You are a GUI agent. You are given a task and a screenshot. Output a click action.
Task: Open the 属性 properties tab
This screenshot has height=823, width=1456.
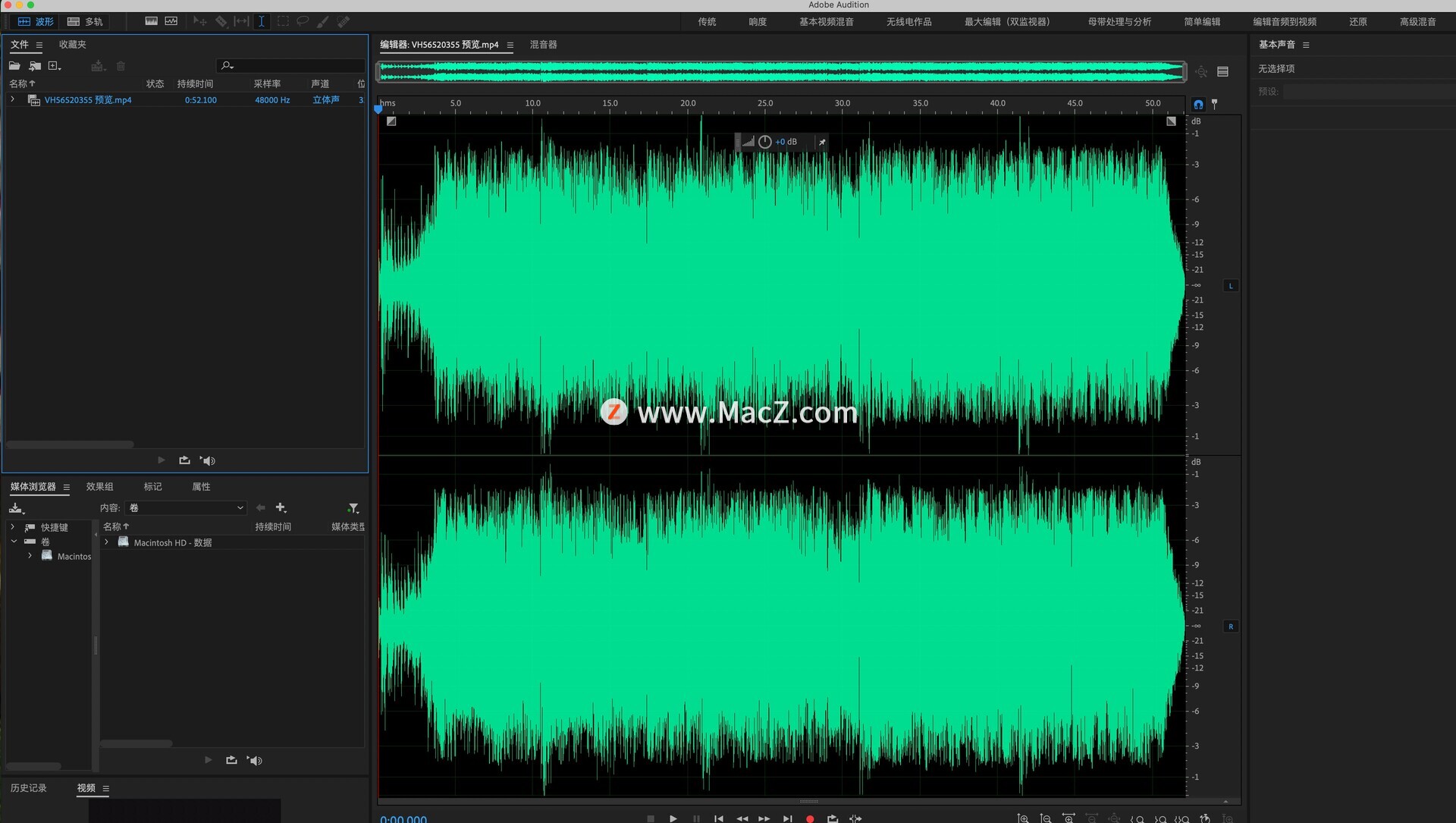(201, 487)
